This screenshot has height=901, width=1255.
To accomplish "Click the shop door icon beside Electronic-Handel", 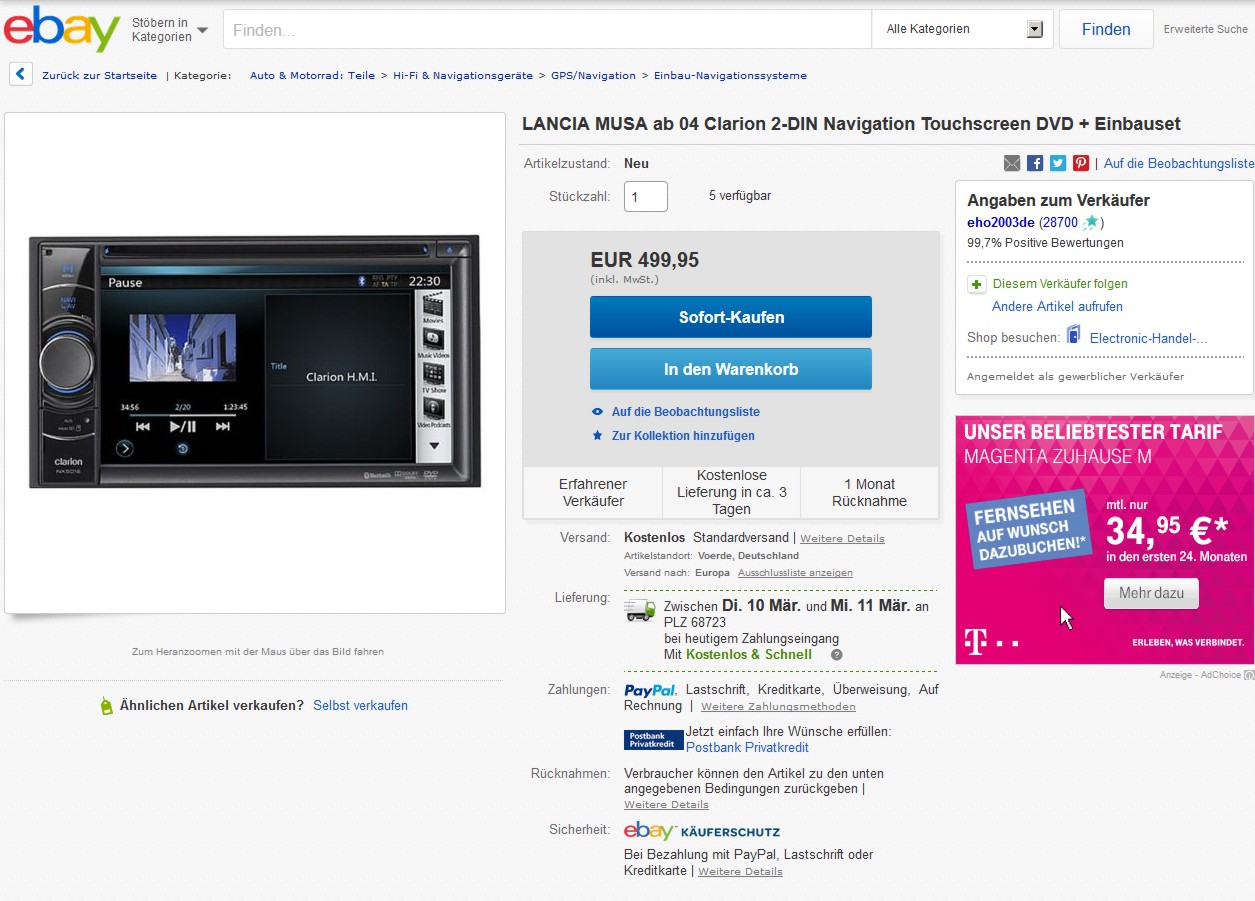I will click(x=1074, y=335).
